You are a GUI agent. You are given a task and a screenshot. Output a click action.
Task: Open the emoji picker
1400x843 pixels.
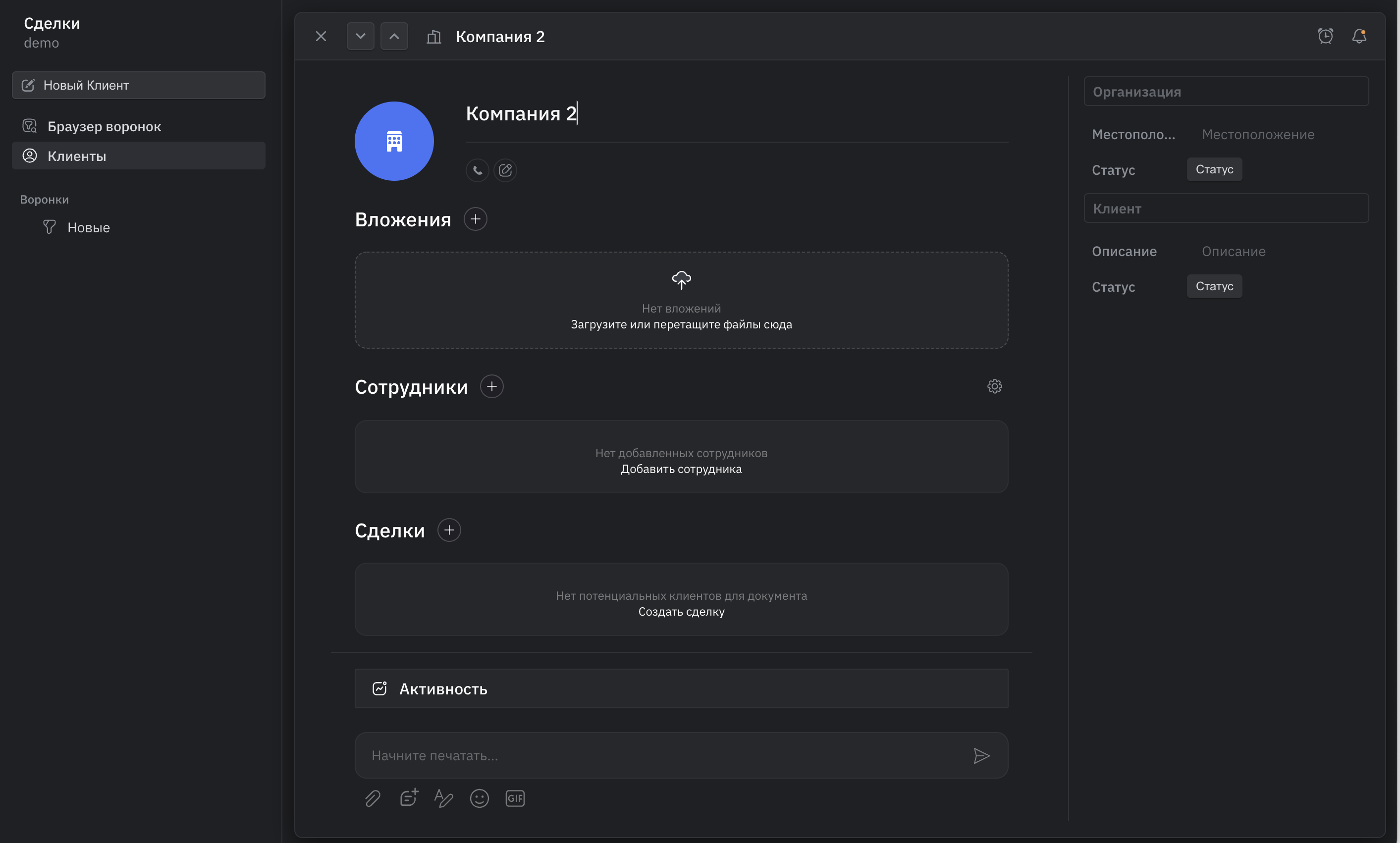[479, 798]
